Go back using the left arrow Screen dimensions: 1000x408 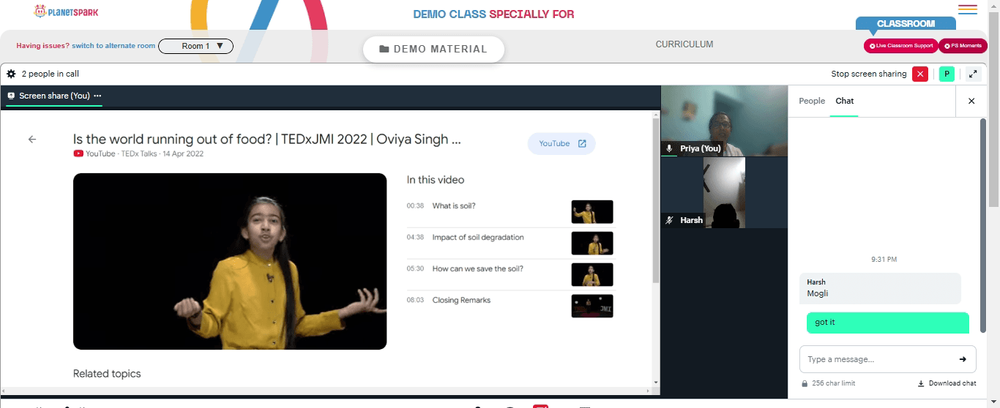(x=32, y=140)
